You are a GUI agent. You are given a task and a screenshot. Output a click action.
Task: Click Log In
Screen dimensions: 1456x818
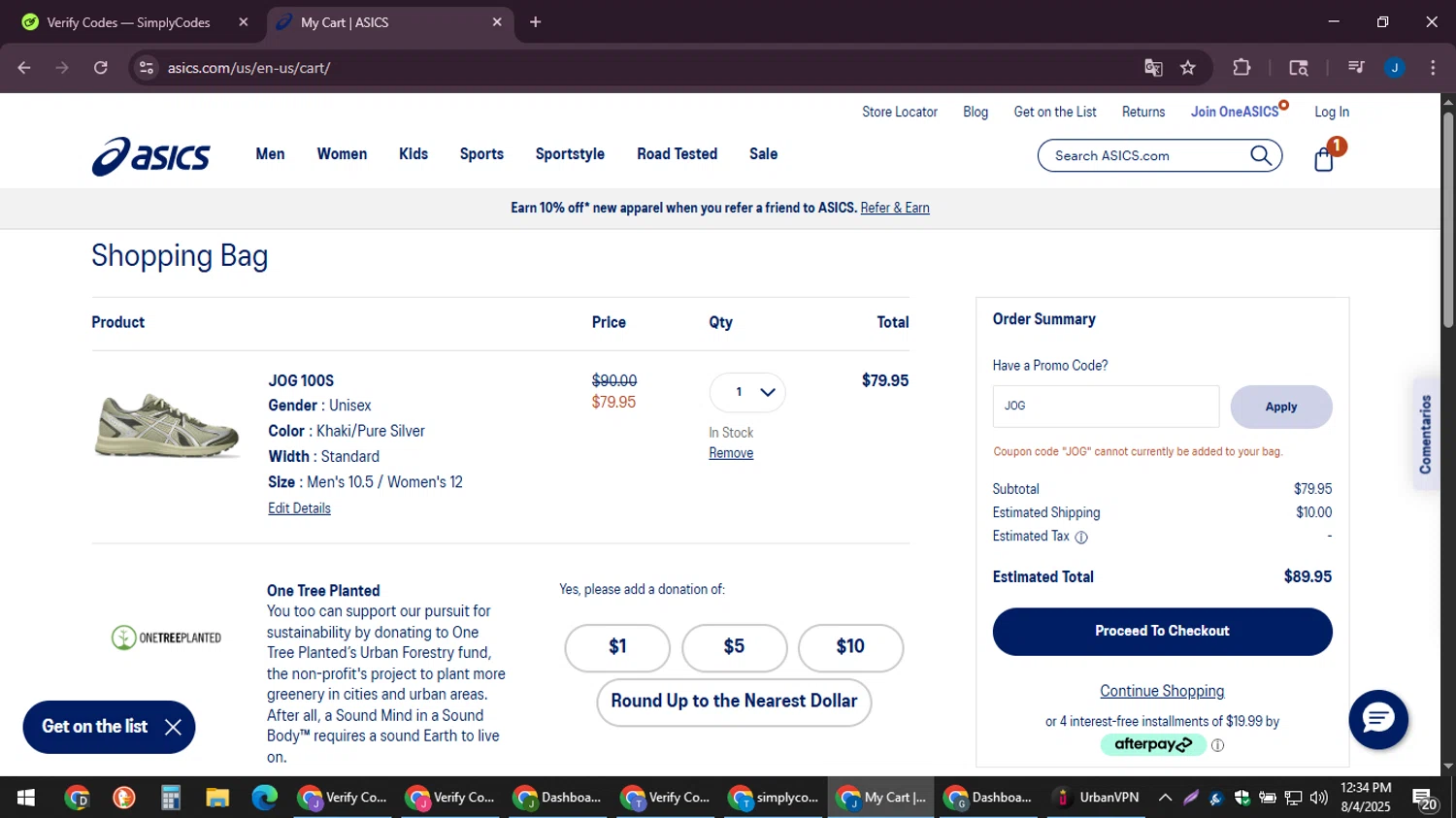1332,112
